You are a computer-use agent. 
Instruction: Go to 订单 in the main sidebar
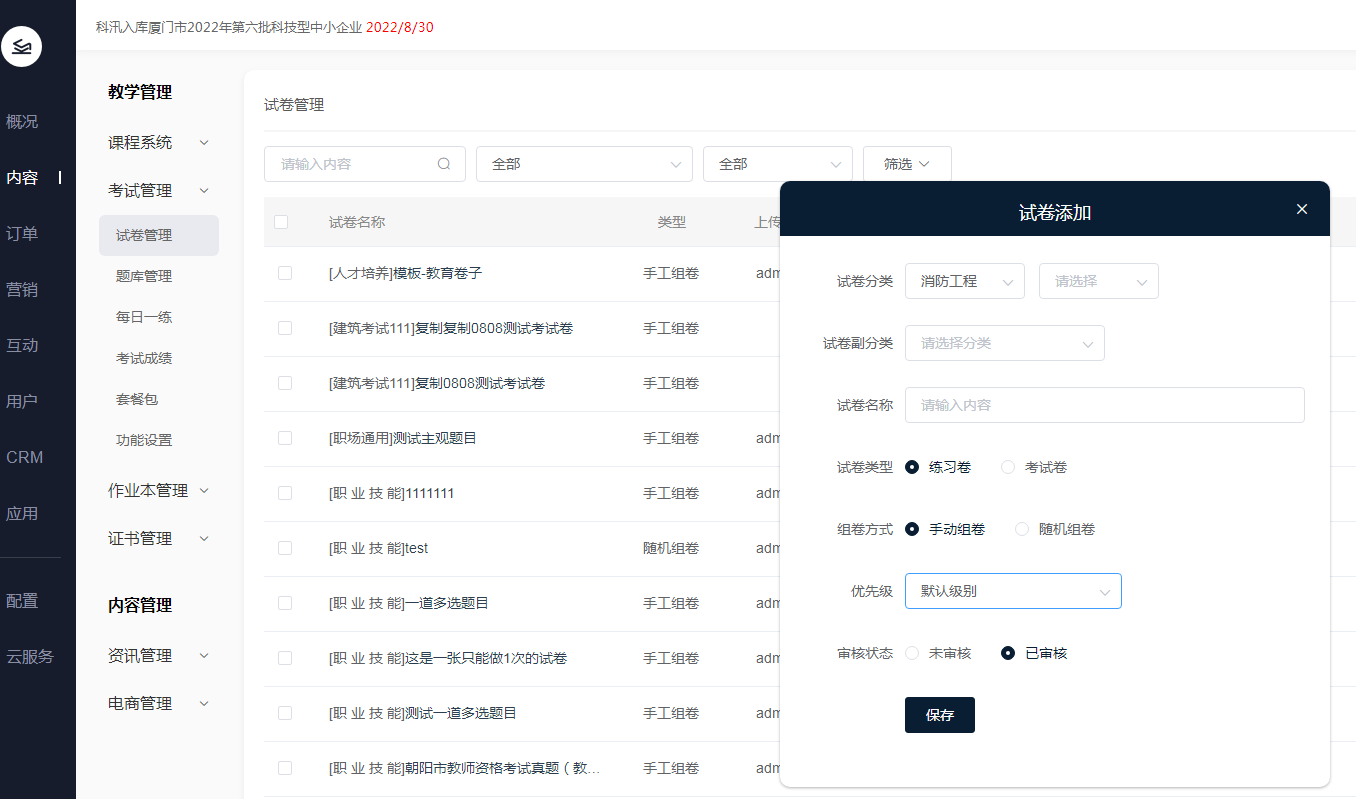pos(22,234)
